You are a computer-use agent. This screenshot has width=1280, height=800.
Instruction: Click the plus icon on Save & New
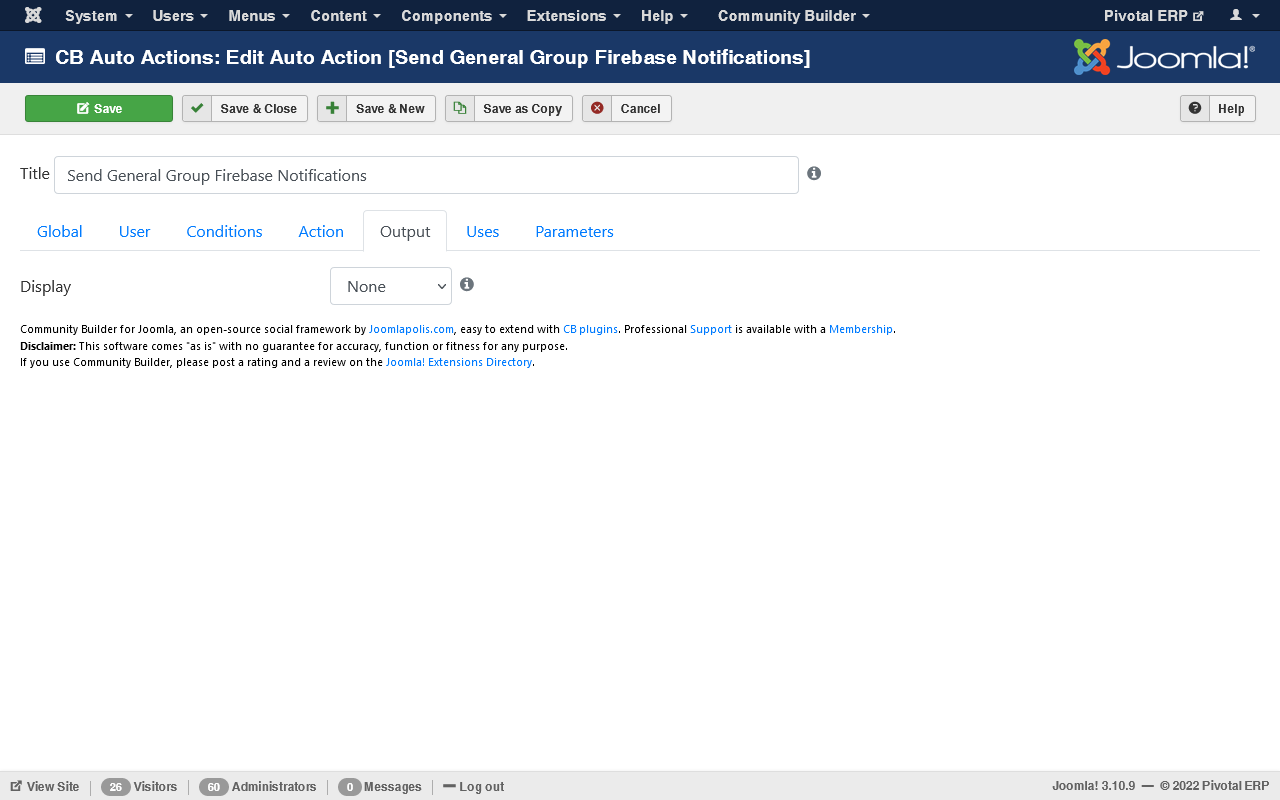tap(332, 108)
